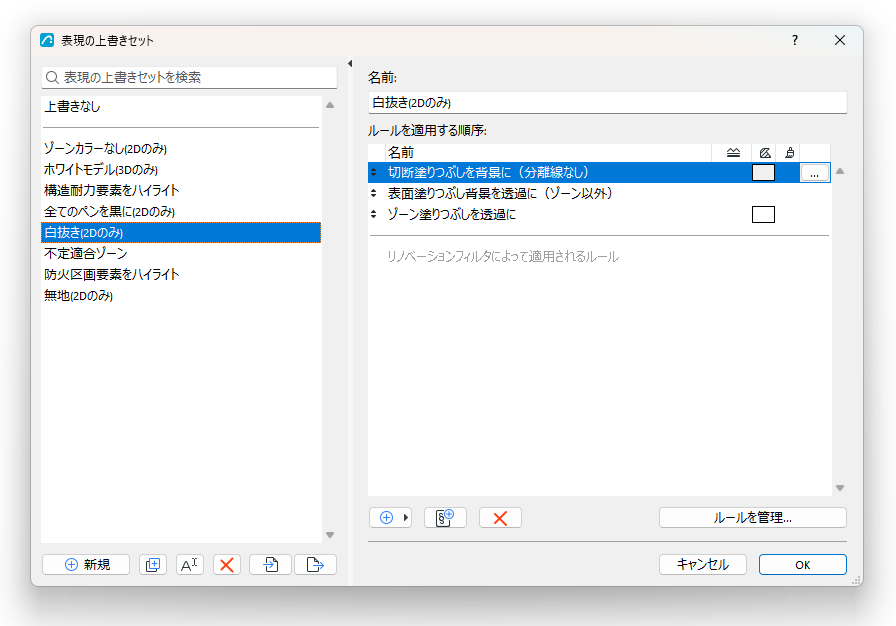Click the set list scroll down arrow
Screen dimensions: 896x626
[330, 535]
